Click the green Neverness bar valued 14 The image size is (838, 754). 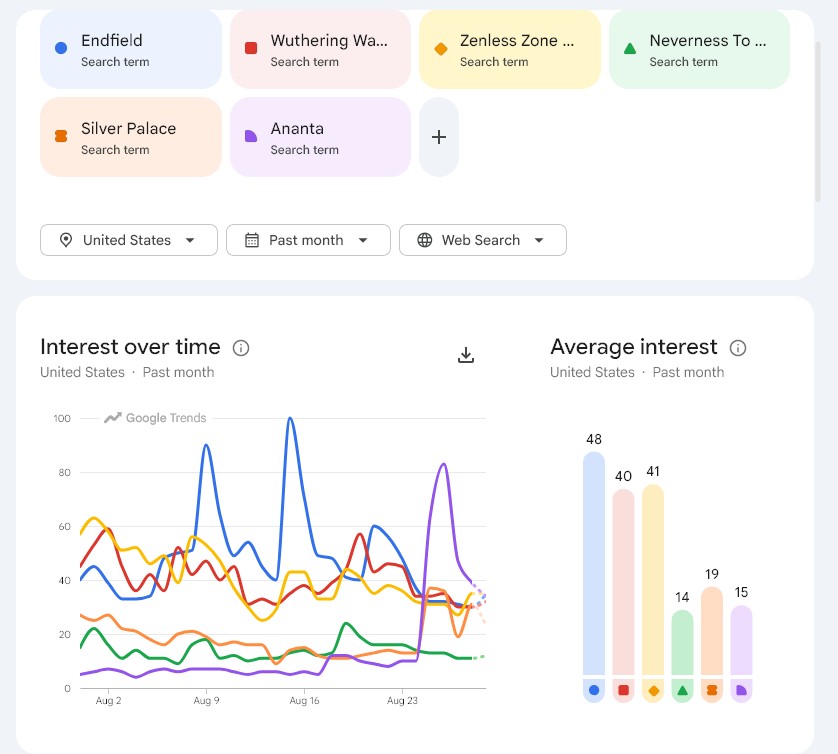682,642
